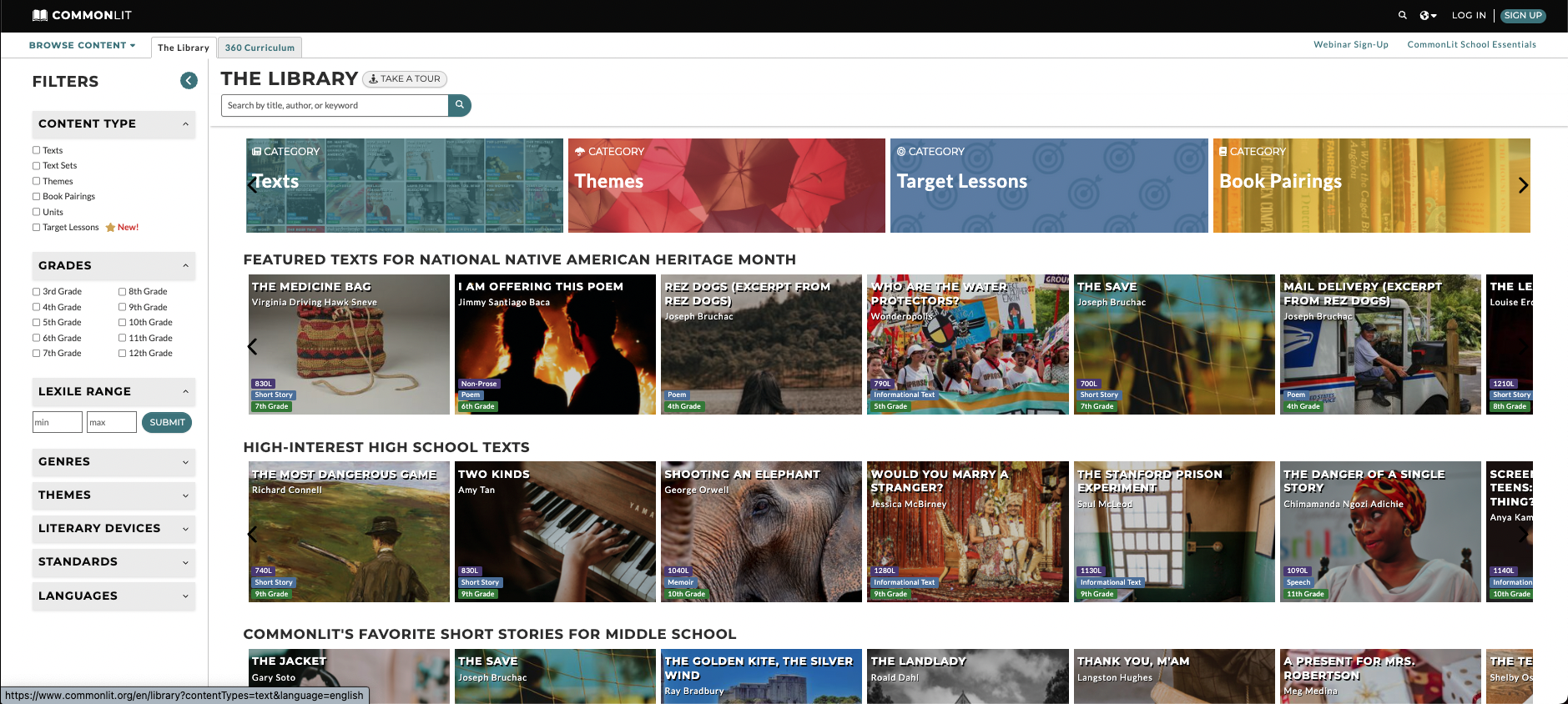Open the Browse Content dropdown menu
The width and height of the screenshot is (1568, 704).
(82, 46)
